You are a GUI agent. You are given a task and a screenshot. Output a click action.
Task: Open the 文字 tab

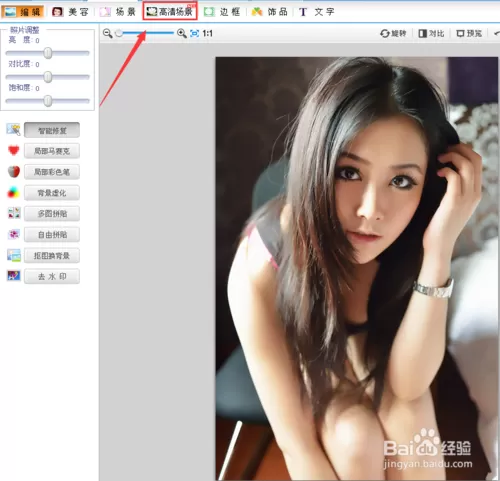(x=316, y=12)
